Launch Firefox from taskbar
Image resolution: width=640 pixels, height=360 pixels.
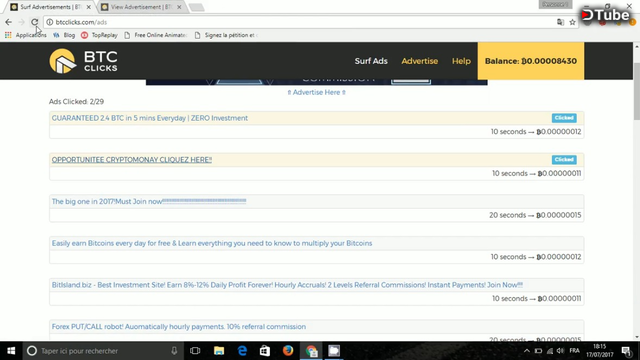288,351
